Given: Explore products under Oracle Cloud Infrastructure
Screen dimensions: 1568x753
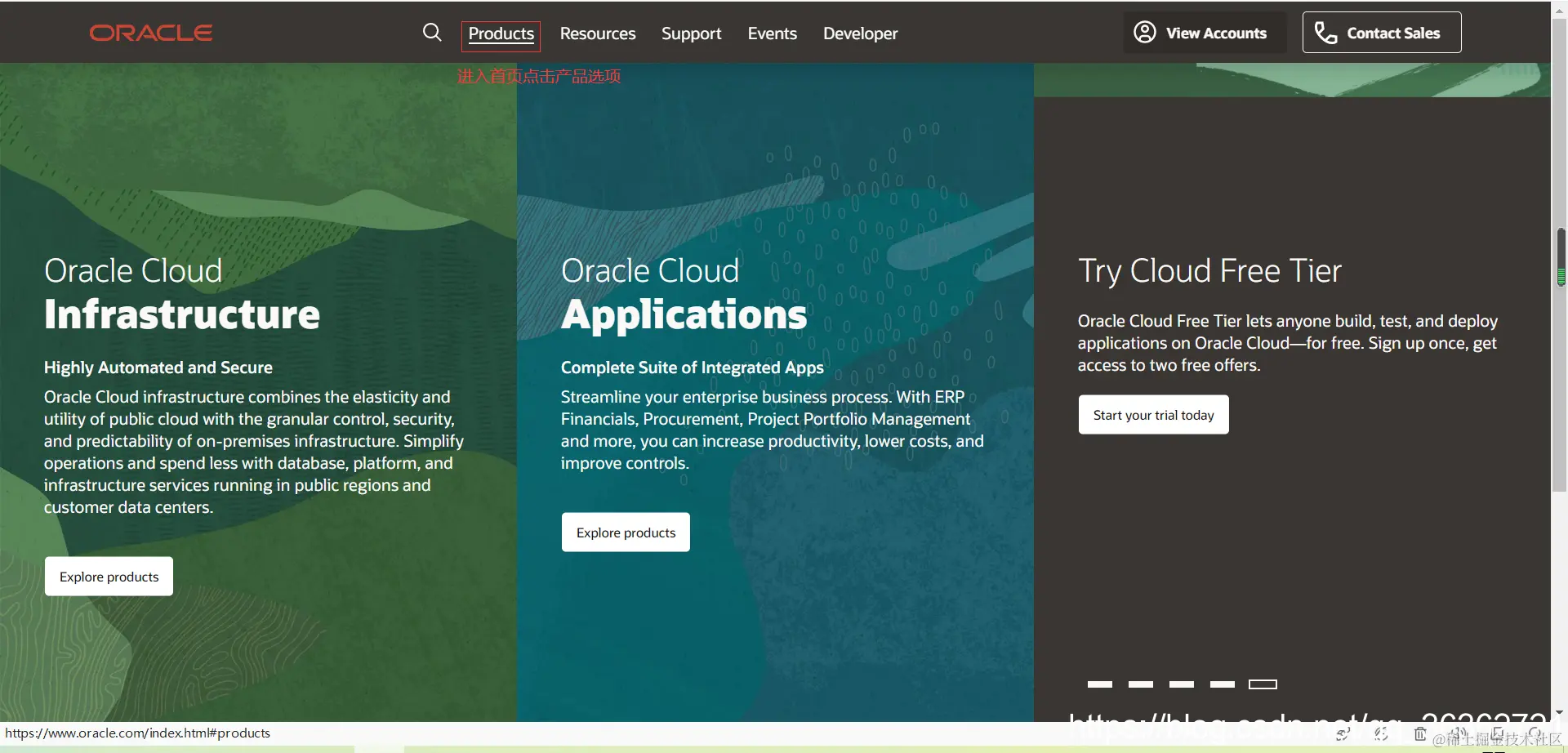Looking at the screenshot, I should tap(109, 577).
